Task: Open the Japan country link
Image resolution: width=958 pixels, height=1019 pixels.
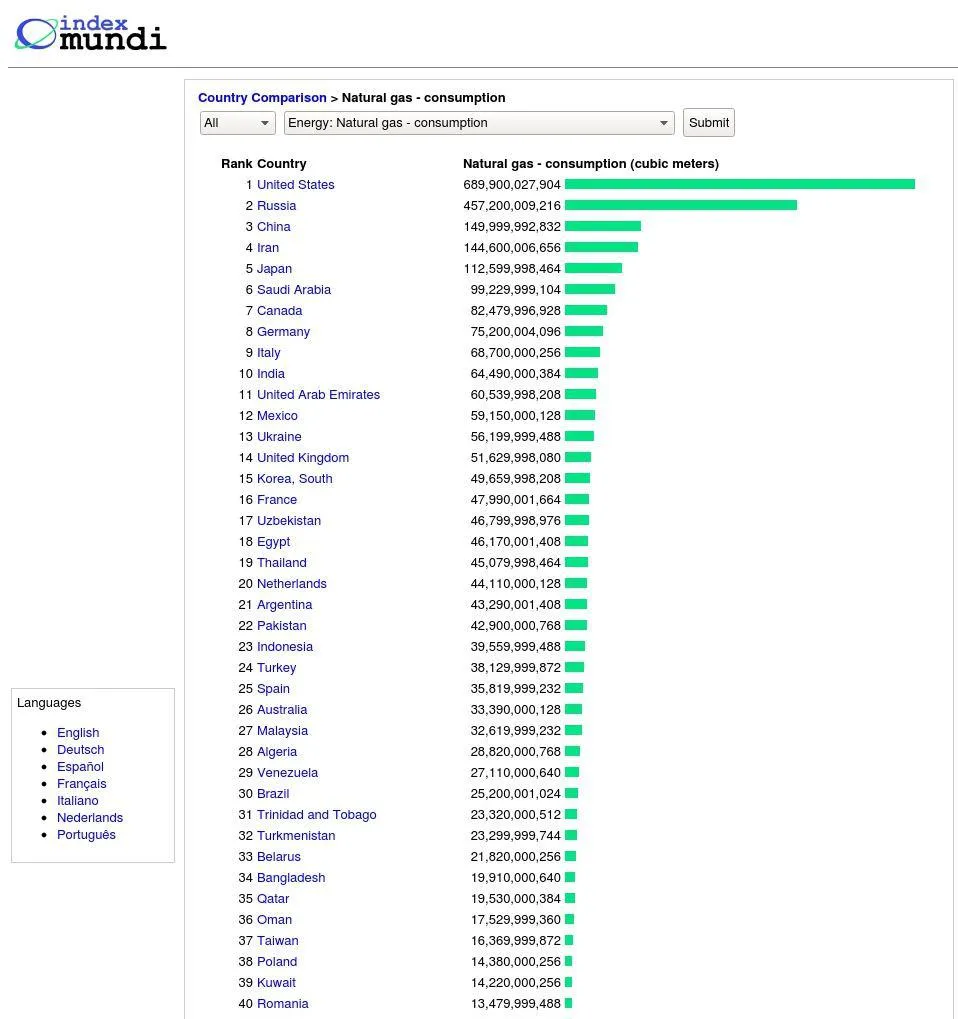Action: pos(274,268)
